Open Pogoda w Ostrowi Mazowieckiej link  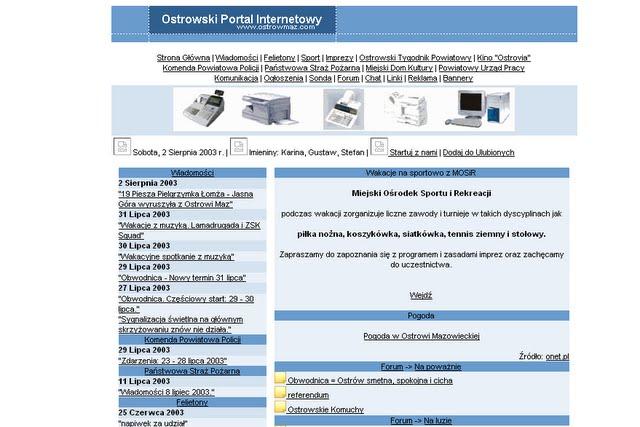click(421, 337)
